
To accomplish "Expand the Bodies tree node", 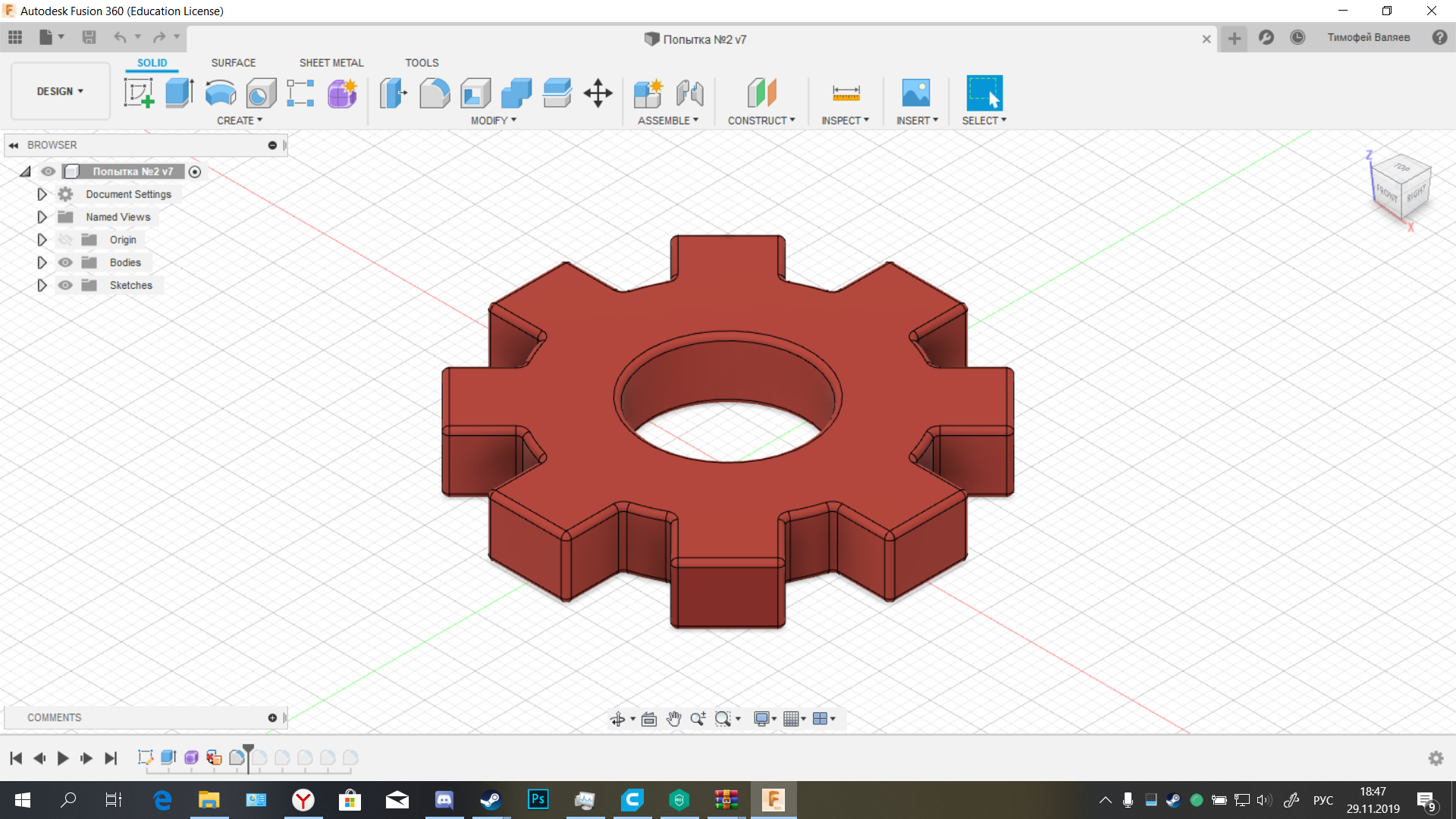I will (42, 262).
